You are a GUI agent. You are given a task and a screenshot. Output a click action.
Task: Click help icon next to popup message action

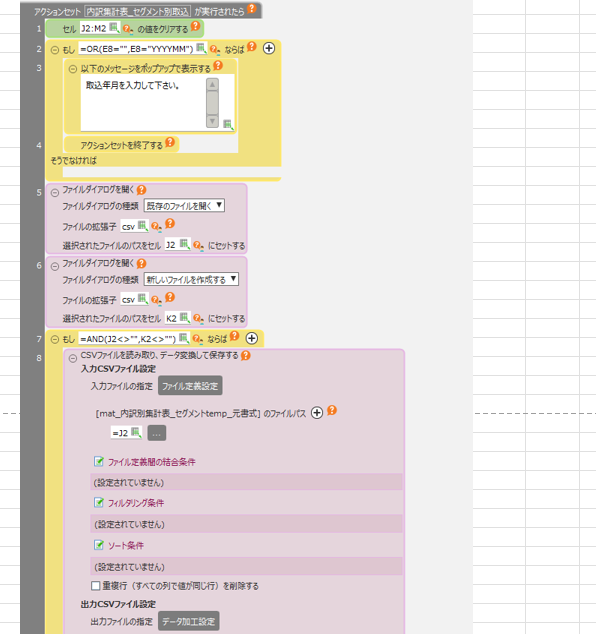point(218,65)
